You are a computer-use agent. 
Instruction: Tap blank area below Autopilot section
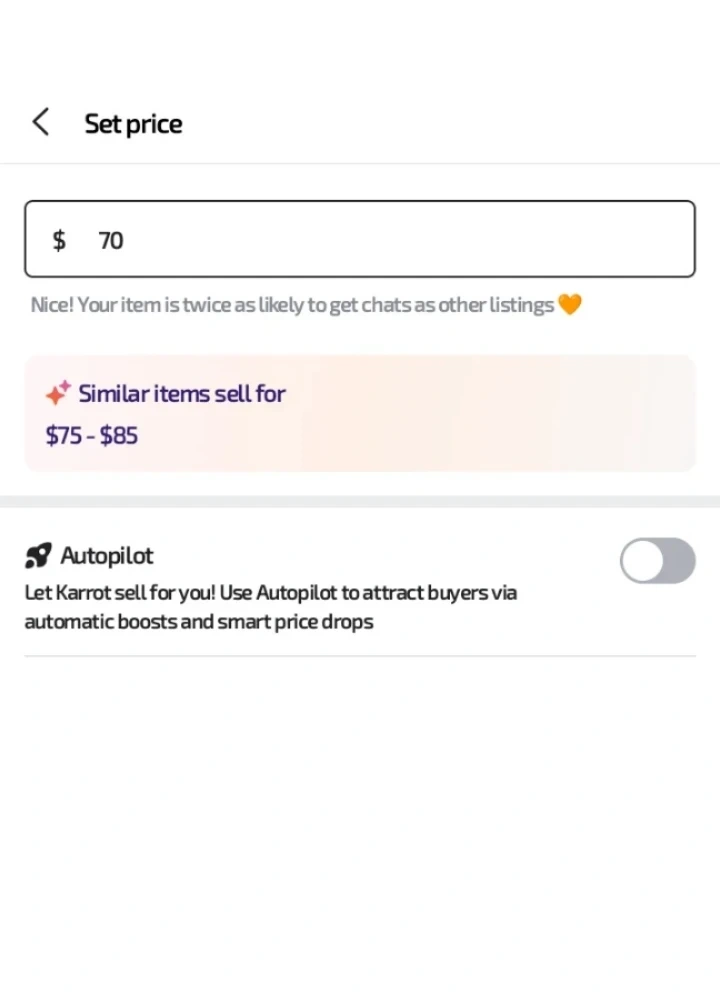coord(360,820)
